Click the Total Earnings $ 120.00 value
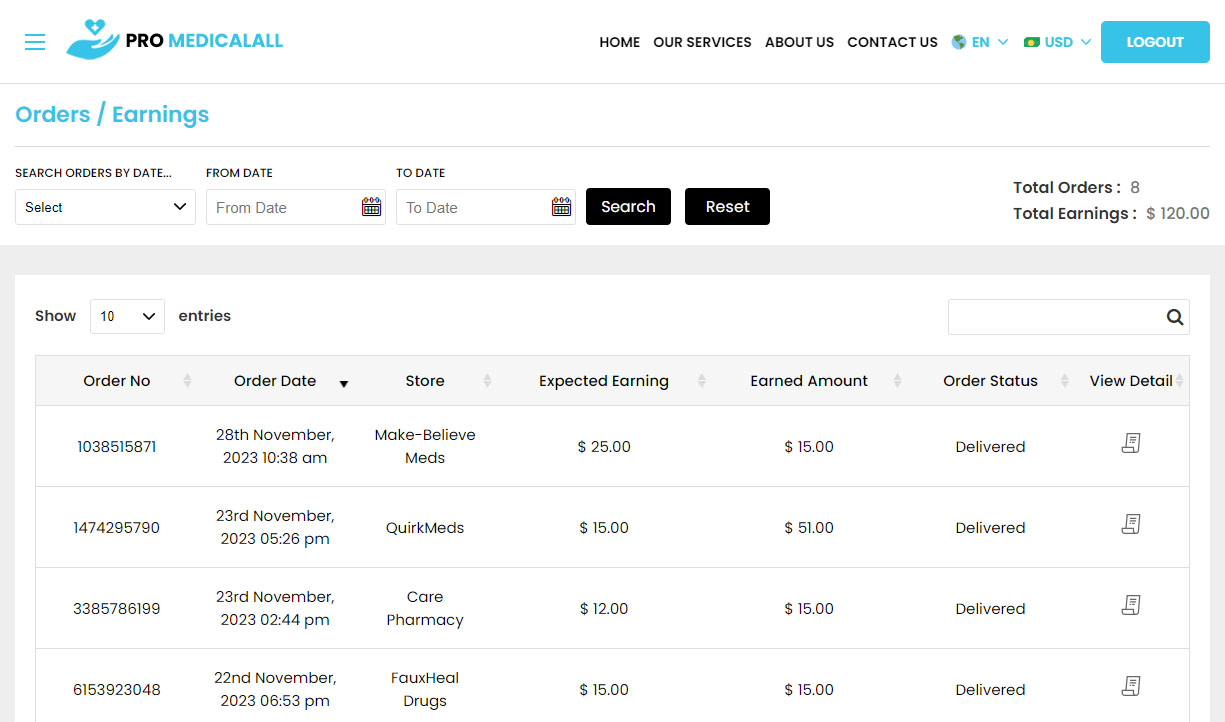Image resolution: width=1225 pixels, height=722 pixels. [1178, 213]
